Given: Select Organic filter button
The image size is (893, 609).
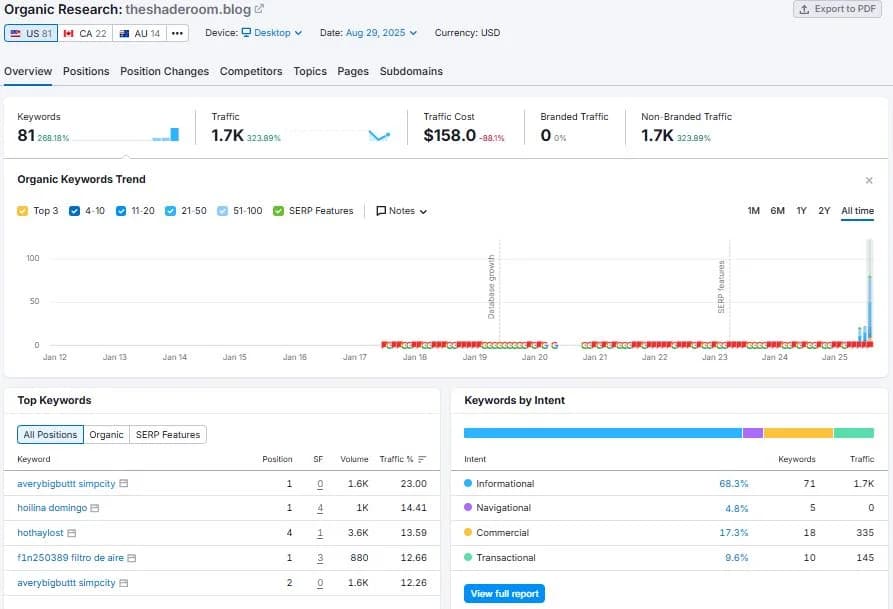Looking at the screenshot, I should point(106,435).
